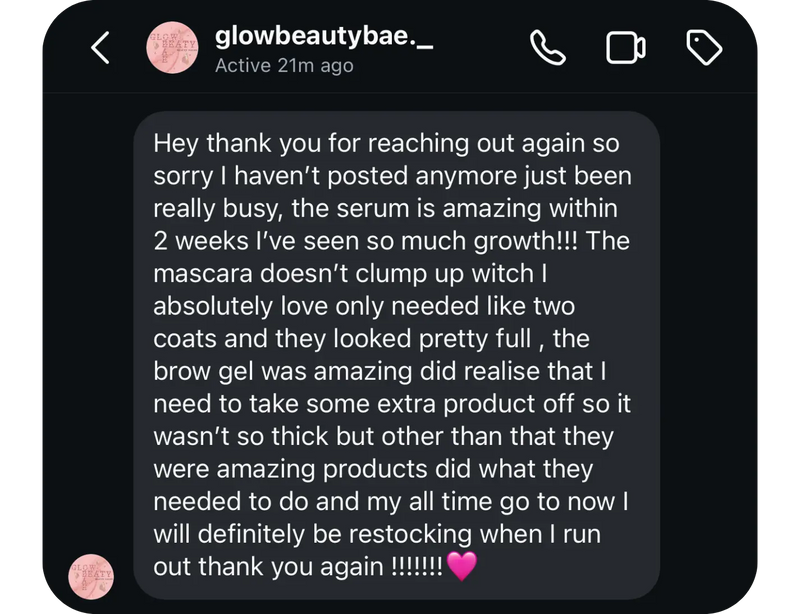This screenshot has width=800, height=614.
Task: Click the word "absolutely" in the message
Action: 213,307
